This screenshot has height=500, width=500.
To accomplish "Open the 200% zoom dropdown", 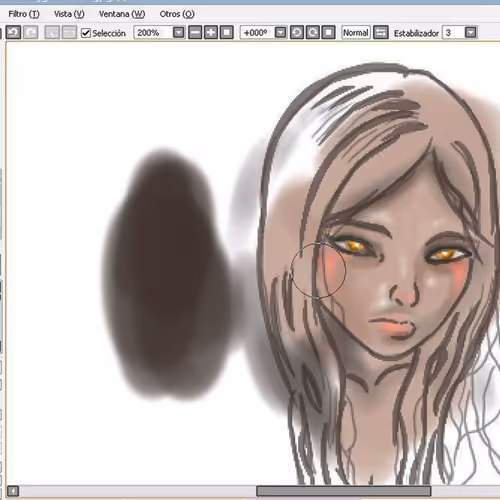I will [x=179, y=33].
